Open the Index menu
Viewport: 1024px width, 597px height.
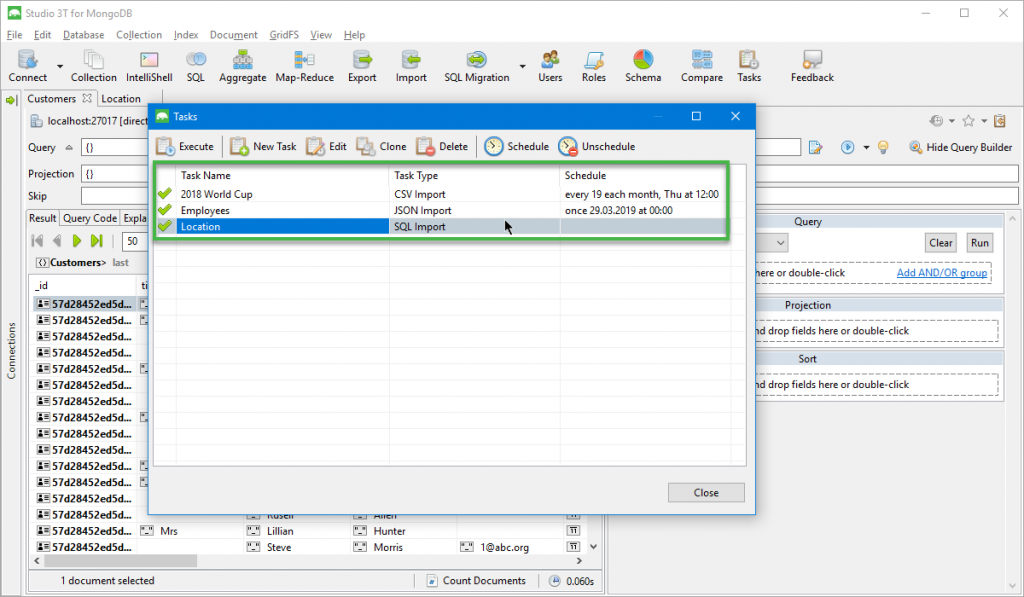click(x=186, y=35)
